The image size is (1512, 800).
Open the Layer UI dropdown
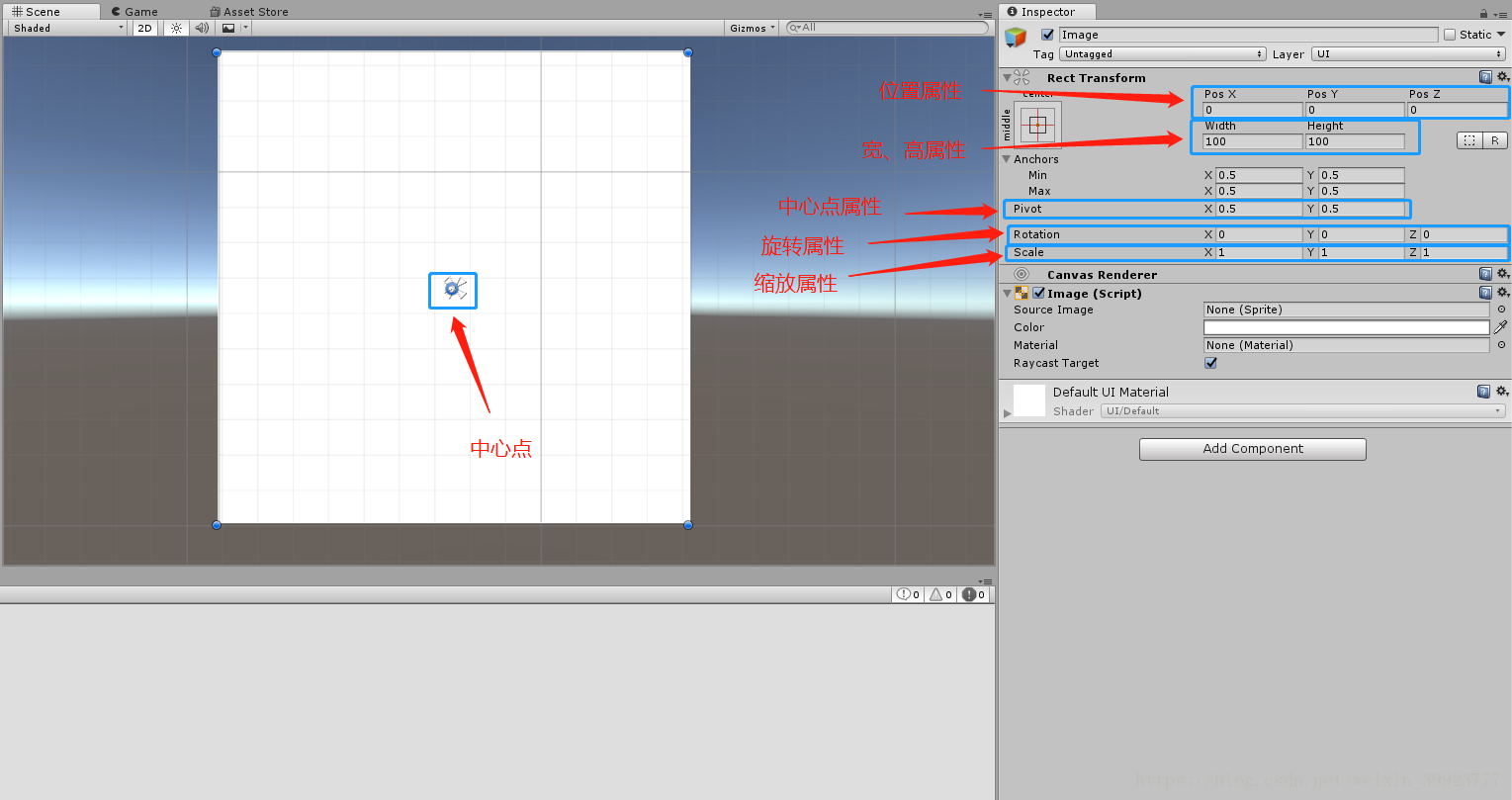tap(1409, 54)
